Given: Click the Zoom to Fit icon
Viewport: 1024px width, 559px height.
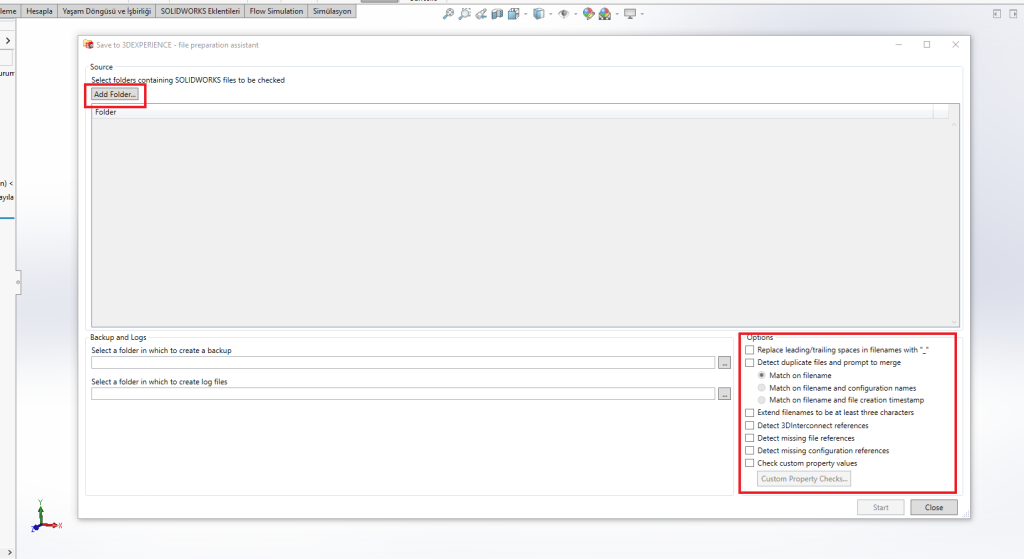Looking at the screenshot, I should tap(449, 14).
